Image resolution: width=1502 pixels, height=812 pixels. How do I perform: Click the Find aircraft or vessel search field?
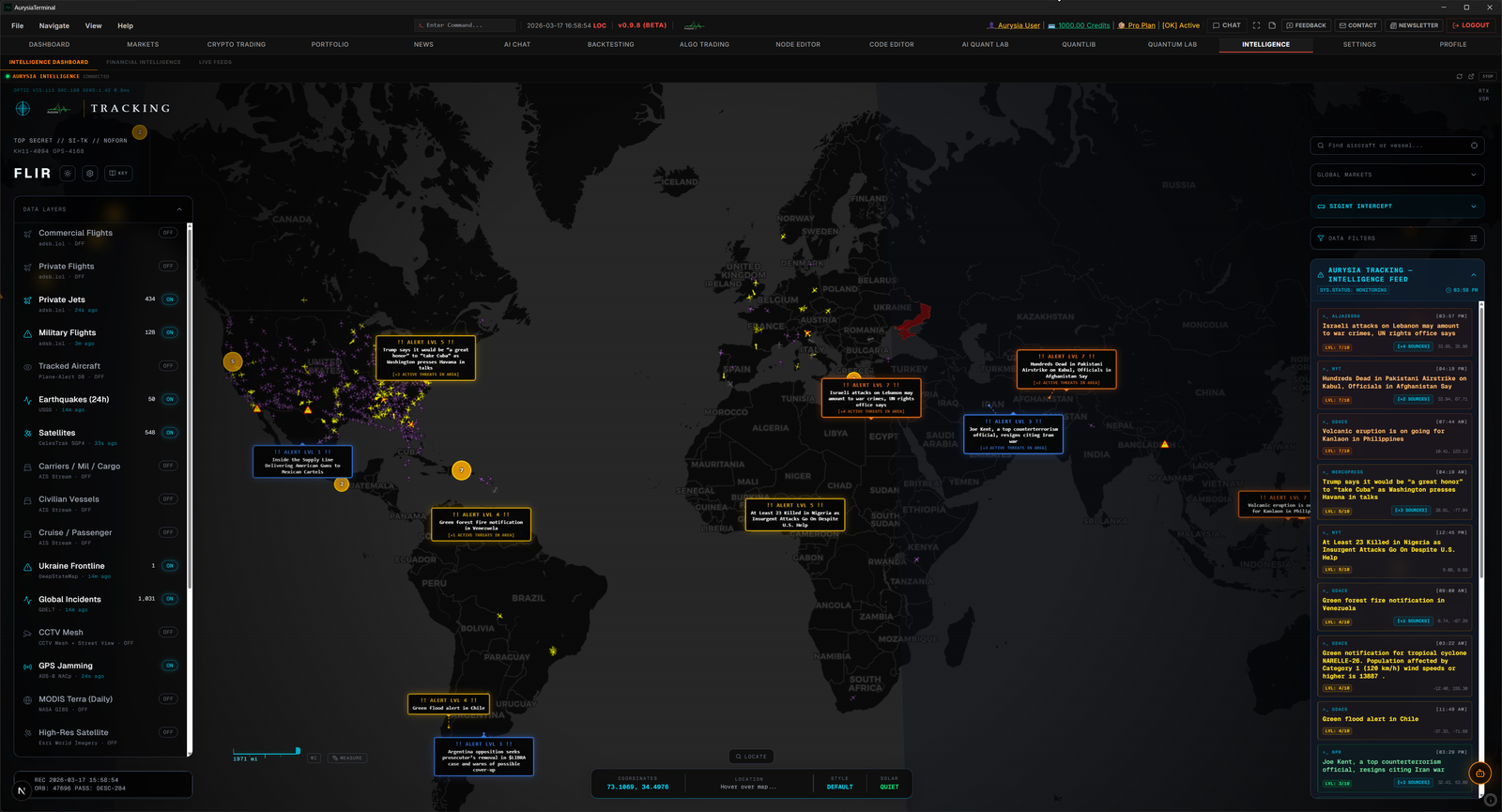1397,146
